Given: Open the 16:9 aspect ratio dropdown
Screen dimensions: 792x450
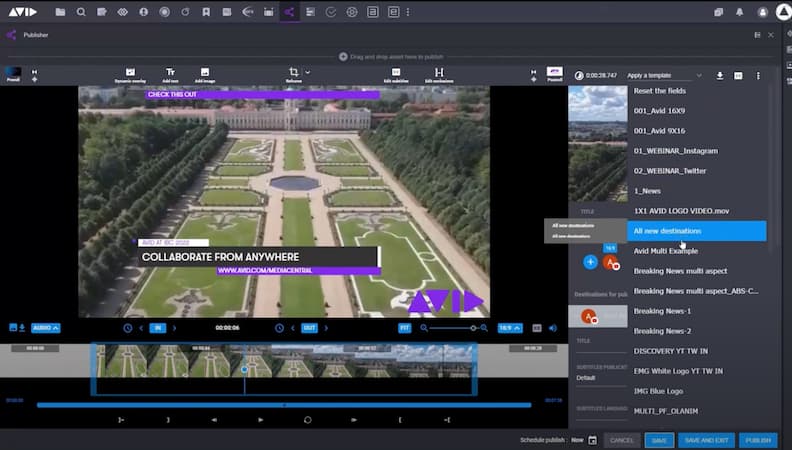Looking at the screenshot, I should click(x=508, y=327).
